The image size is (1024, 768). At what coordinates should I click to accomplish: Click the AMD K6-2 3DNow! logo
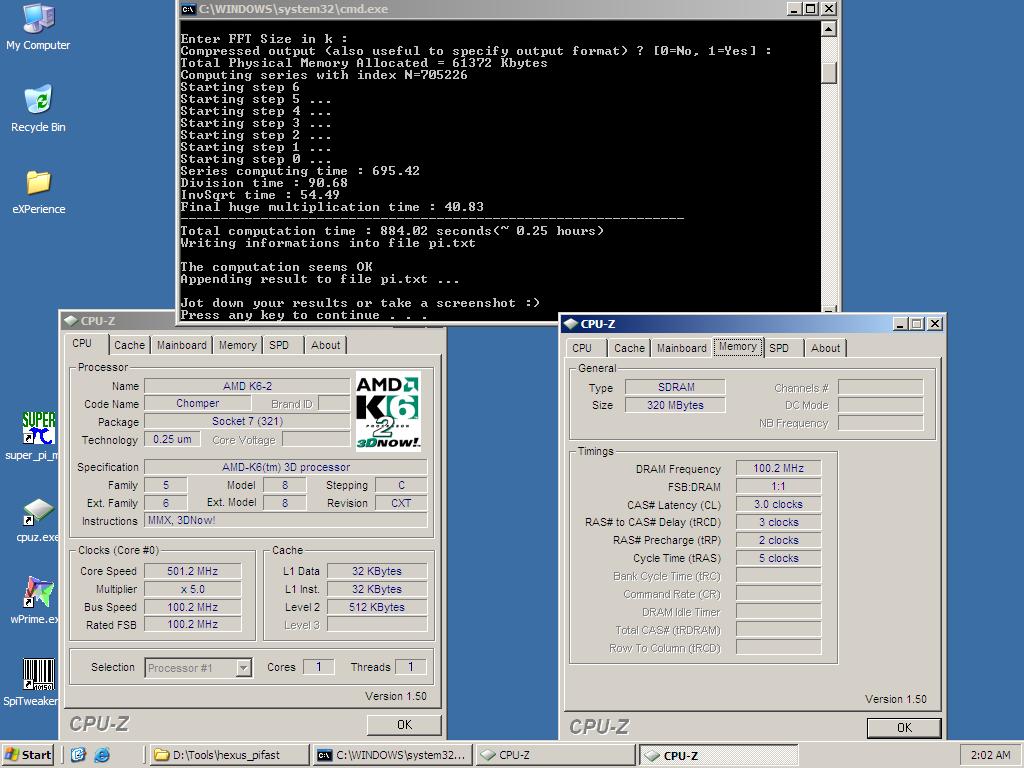tap(388, 411)
